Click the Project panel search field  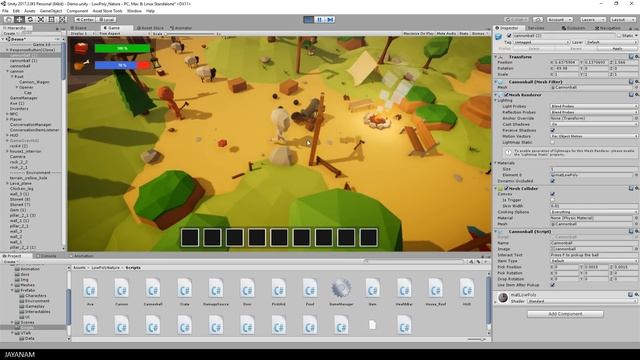(414, 261)
